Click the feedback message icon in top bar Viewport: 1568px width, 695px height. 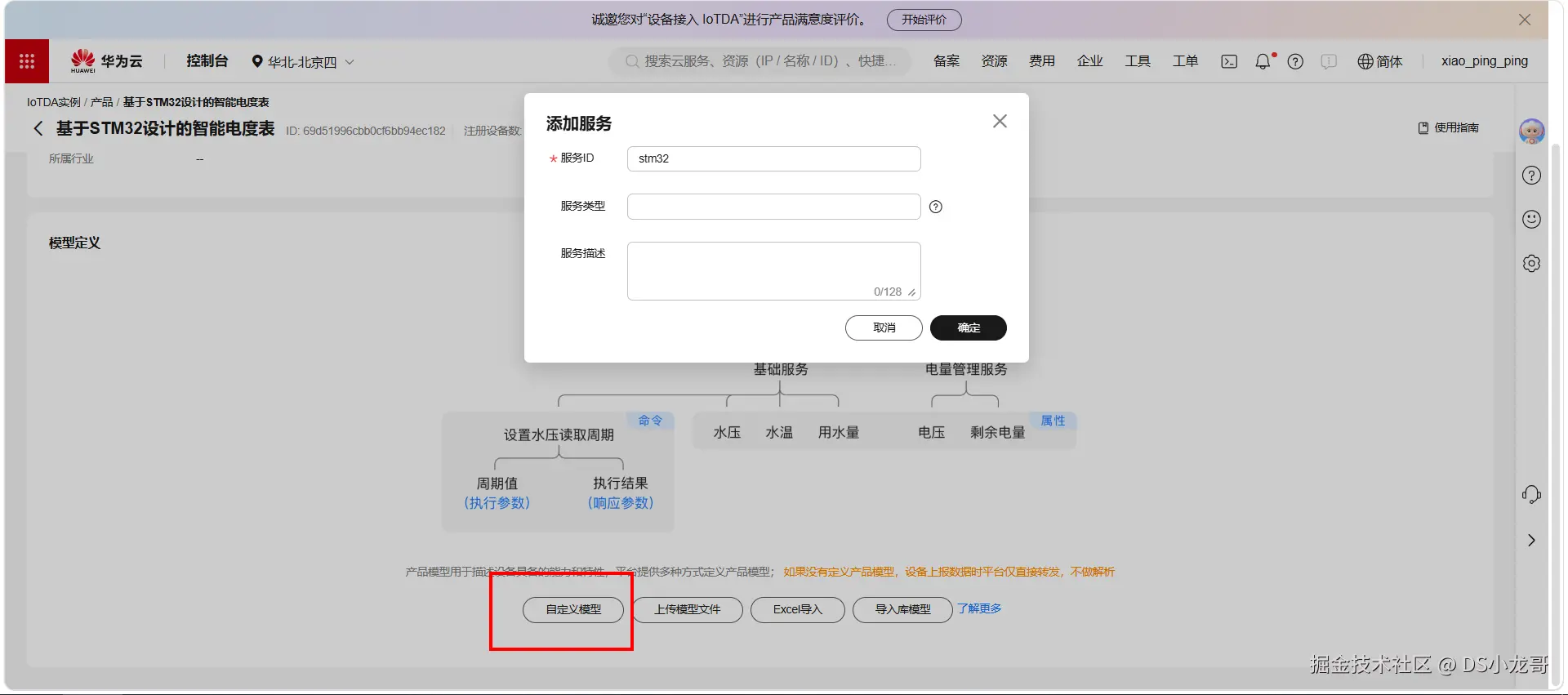coord(1329,61)
